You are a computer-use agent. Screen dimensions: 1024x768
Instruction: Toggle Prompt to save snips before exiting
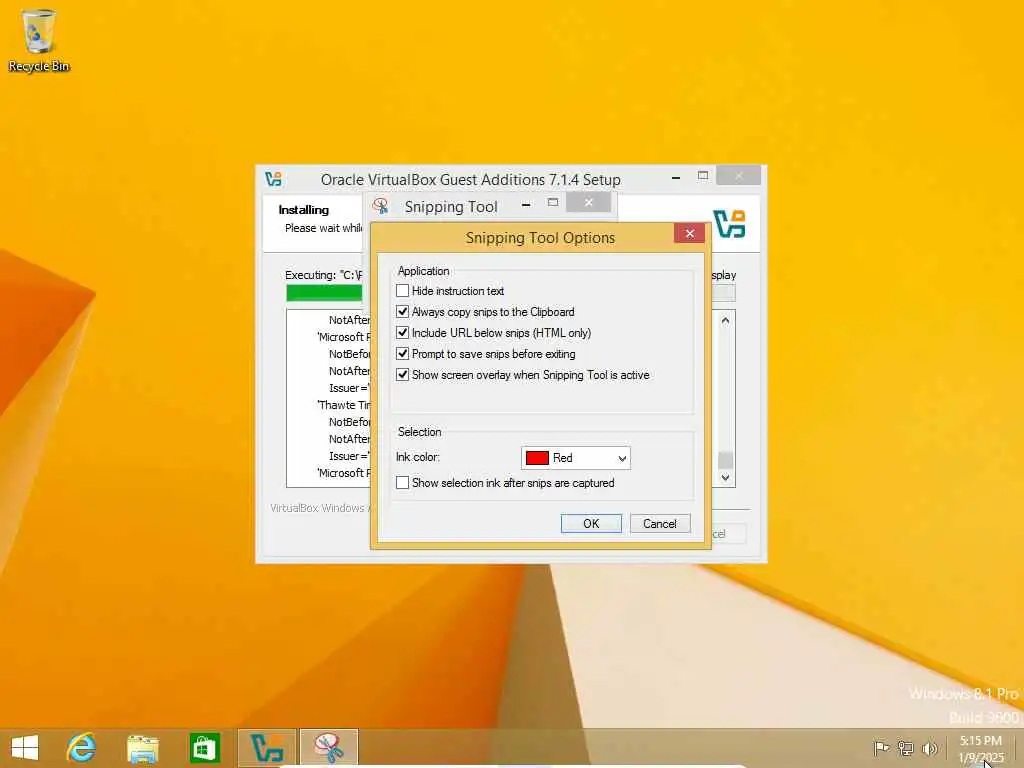pyautogui.click(x=402, y=353)
